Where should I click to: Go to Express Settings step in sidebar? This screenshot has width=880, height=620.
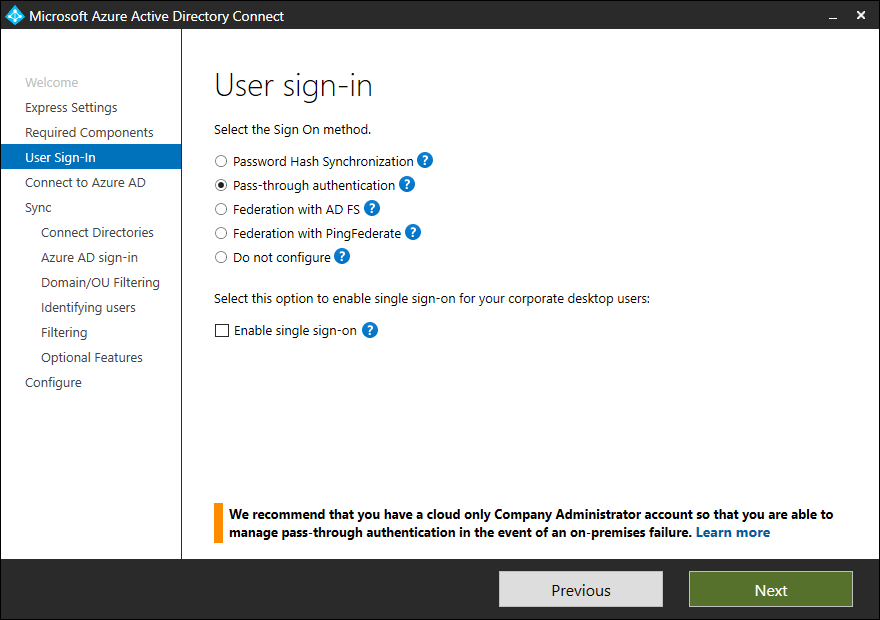pos(71,108)
